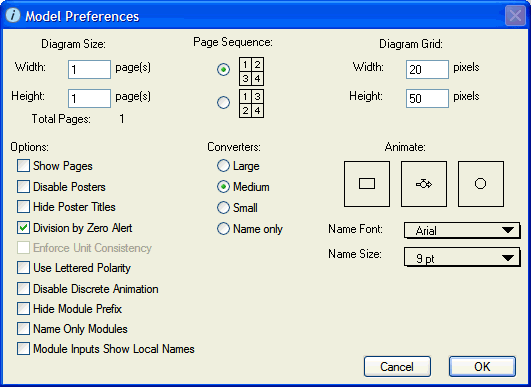Uncheck Division by Zero Alert
531x387 pixels.
tap(23, 228)
